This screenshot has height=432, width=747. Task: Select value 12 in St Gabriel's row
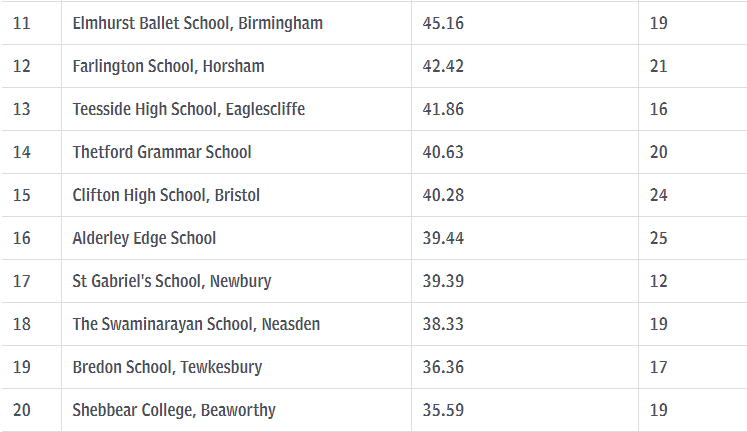point(658,281)
